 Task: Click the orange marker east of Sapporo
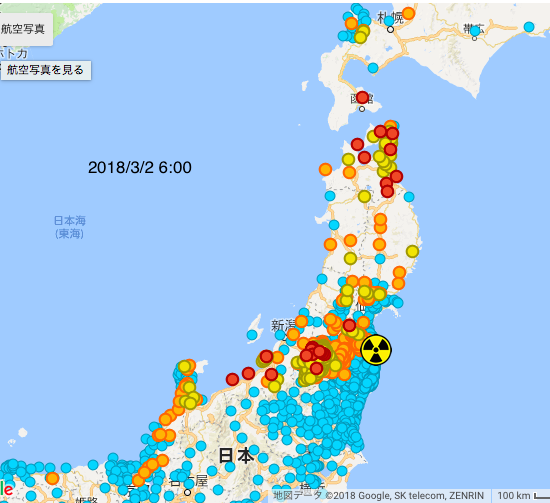408,13
